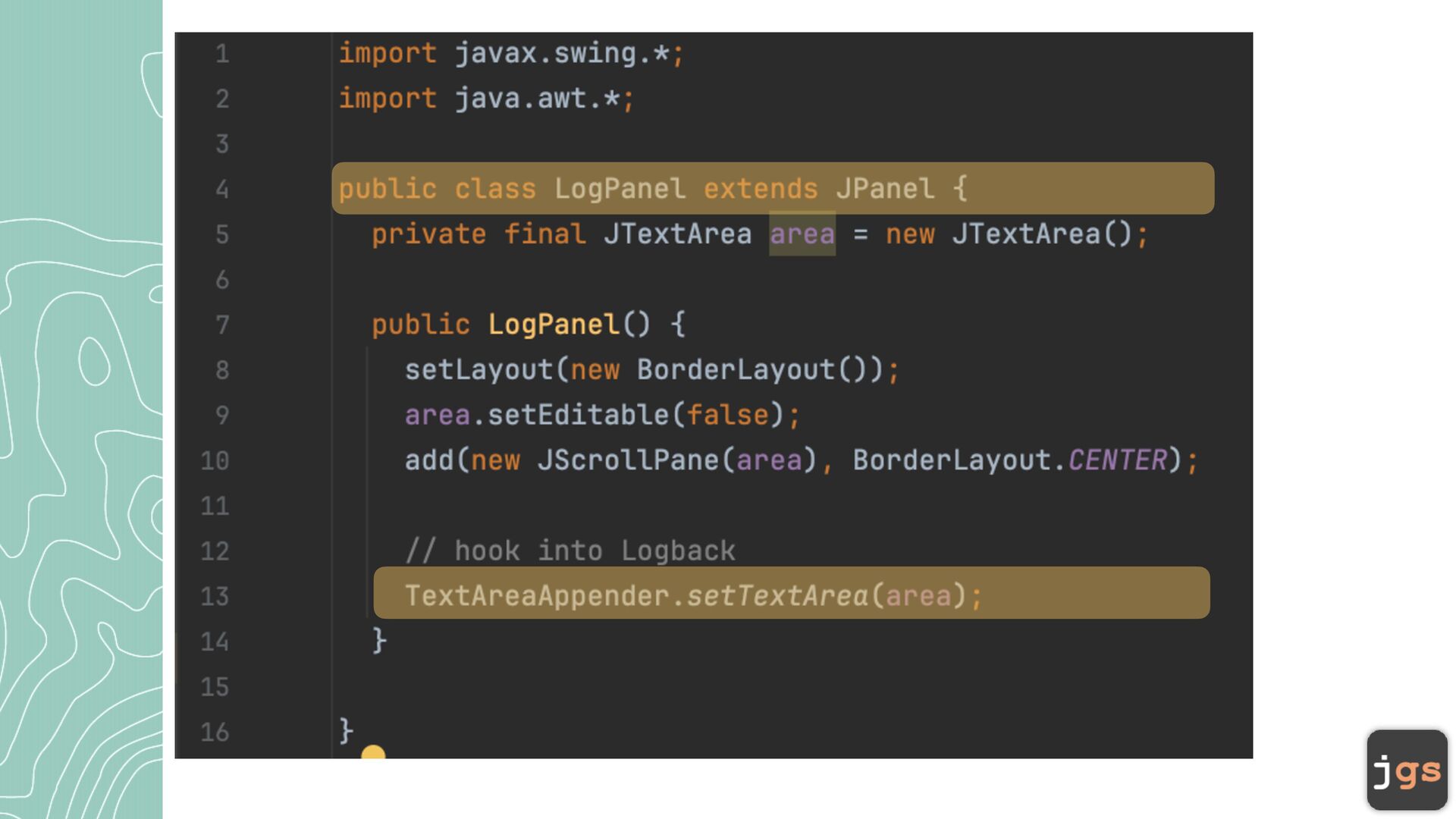Click line number 4 in the gutter

221,189
